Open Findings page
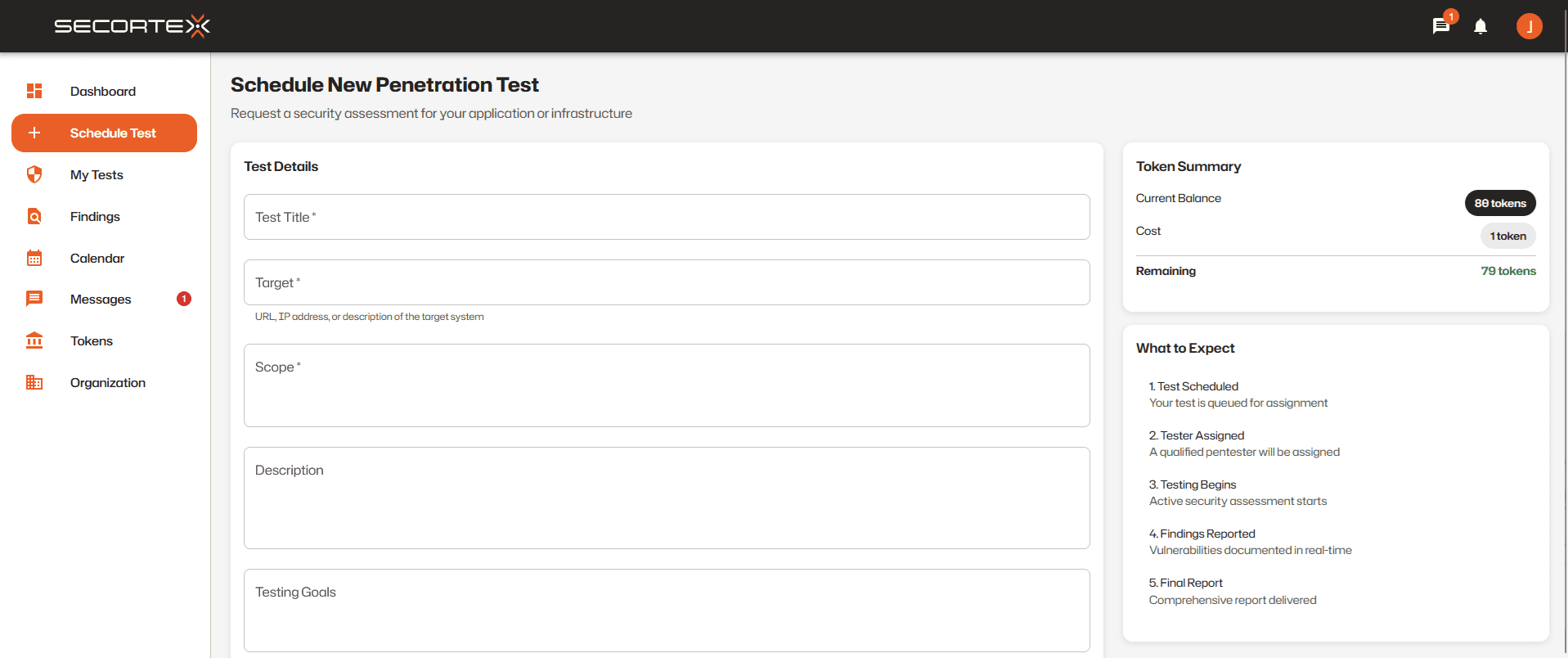The image size is (1568, 658). [104, 216]
